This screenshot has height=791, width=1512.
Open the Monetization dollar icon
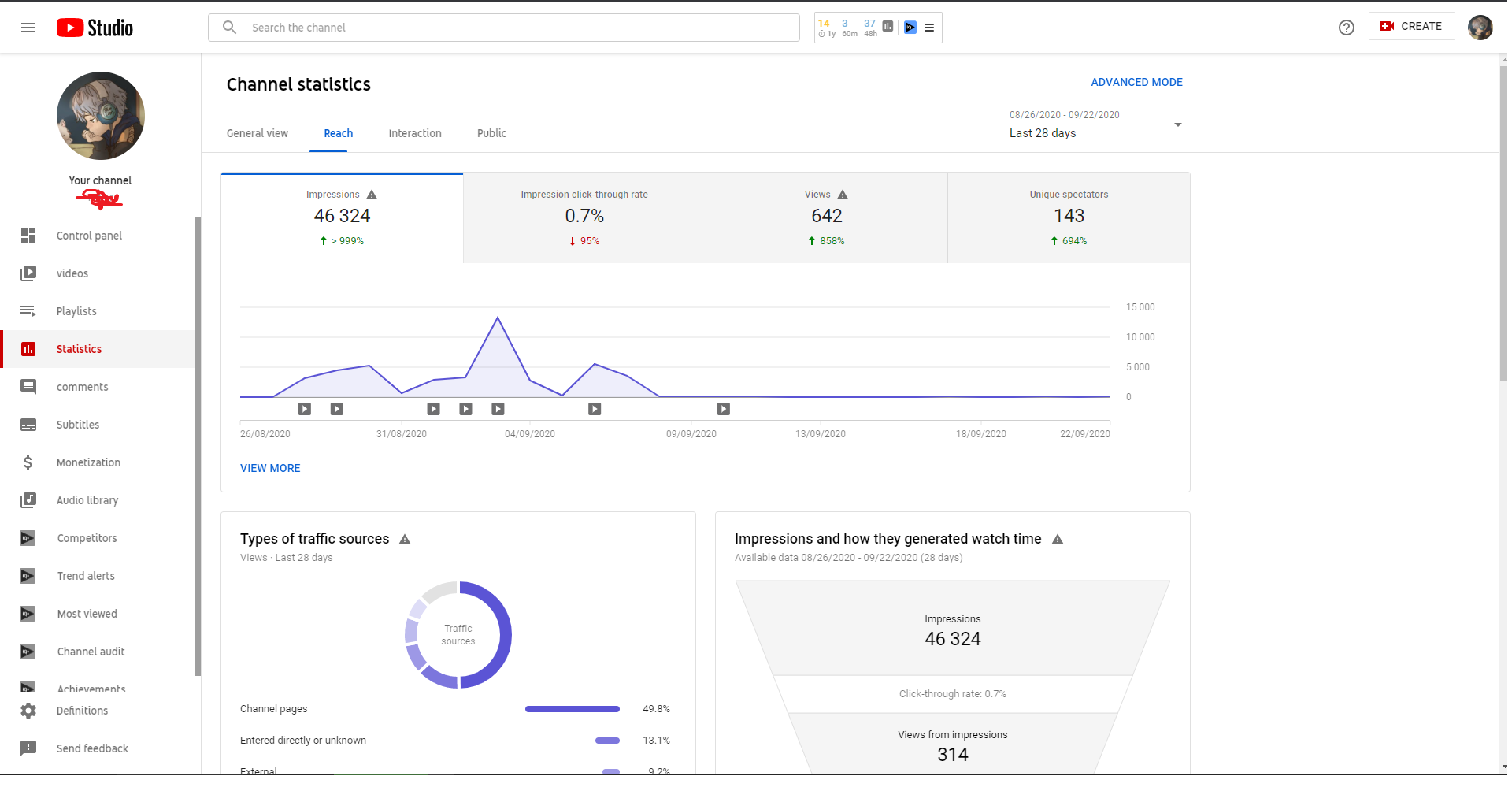tap(28, 462)
